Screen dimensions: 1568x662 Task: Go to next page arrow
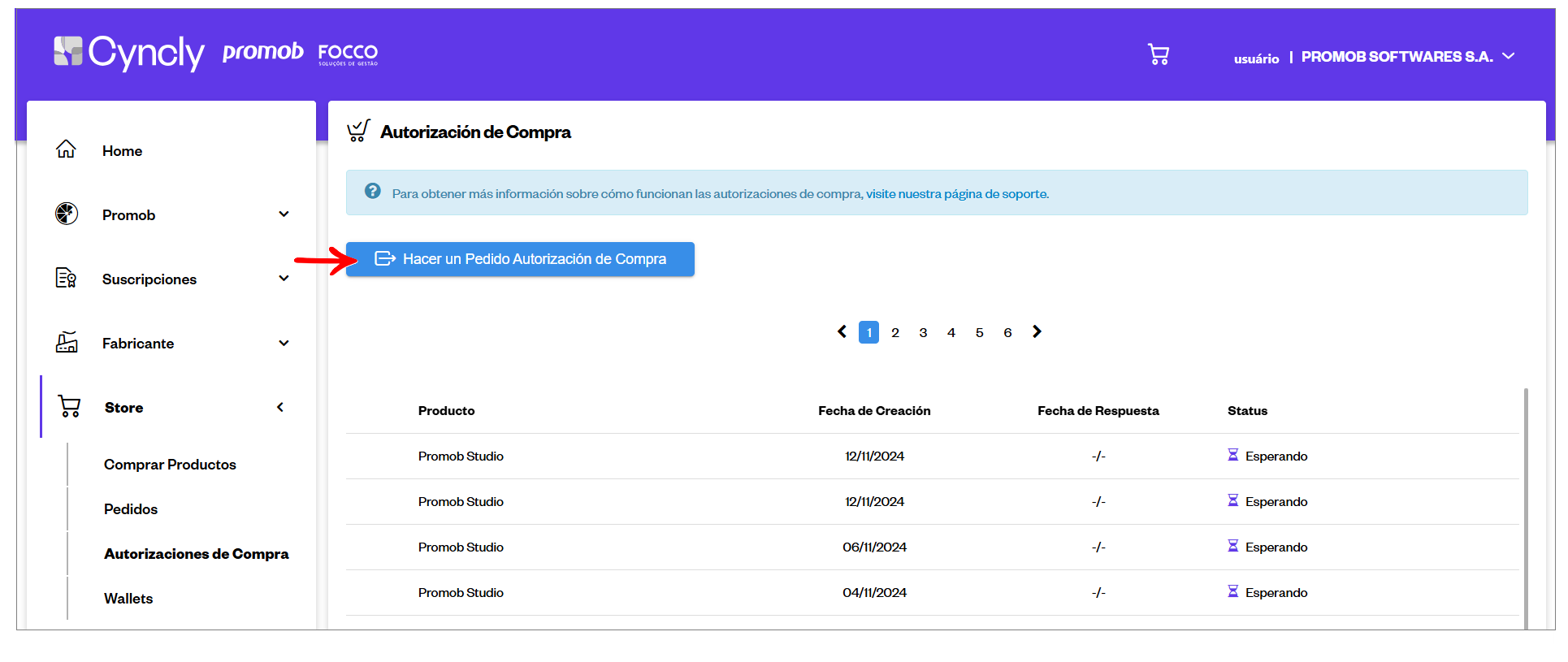pos(1037,331)
